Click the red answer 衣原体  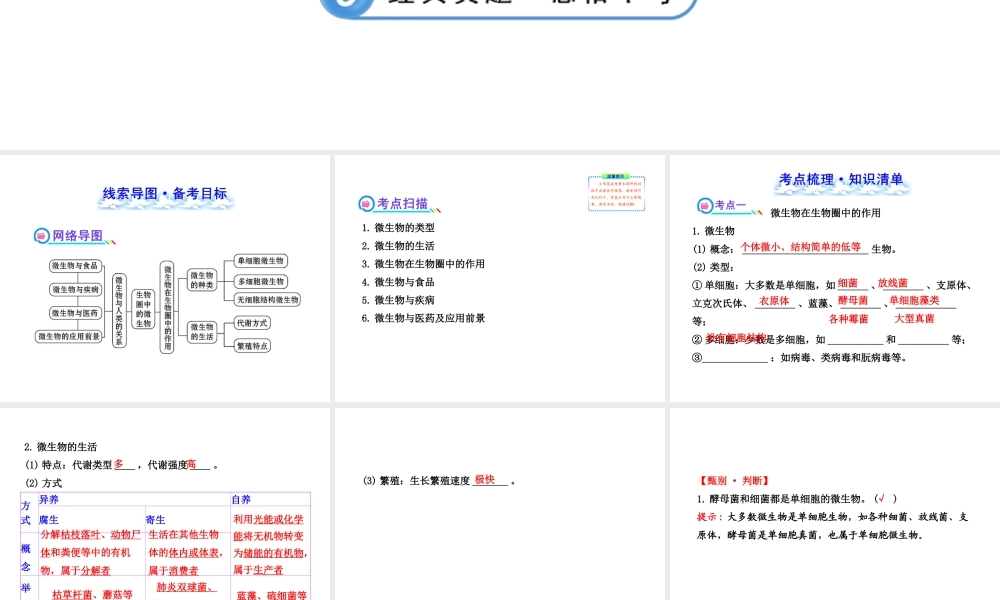pos(774,301)
